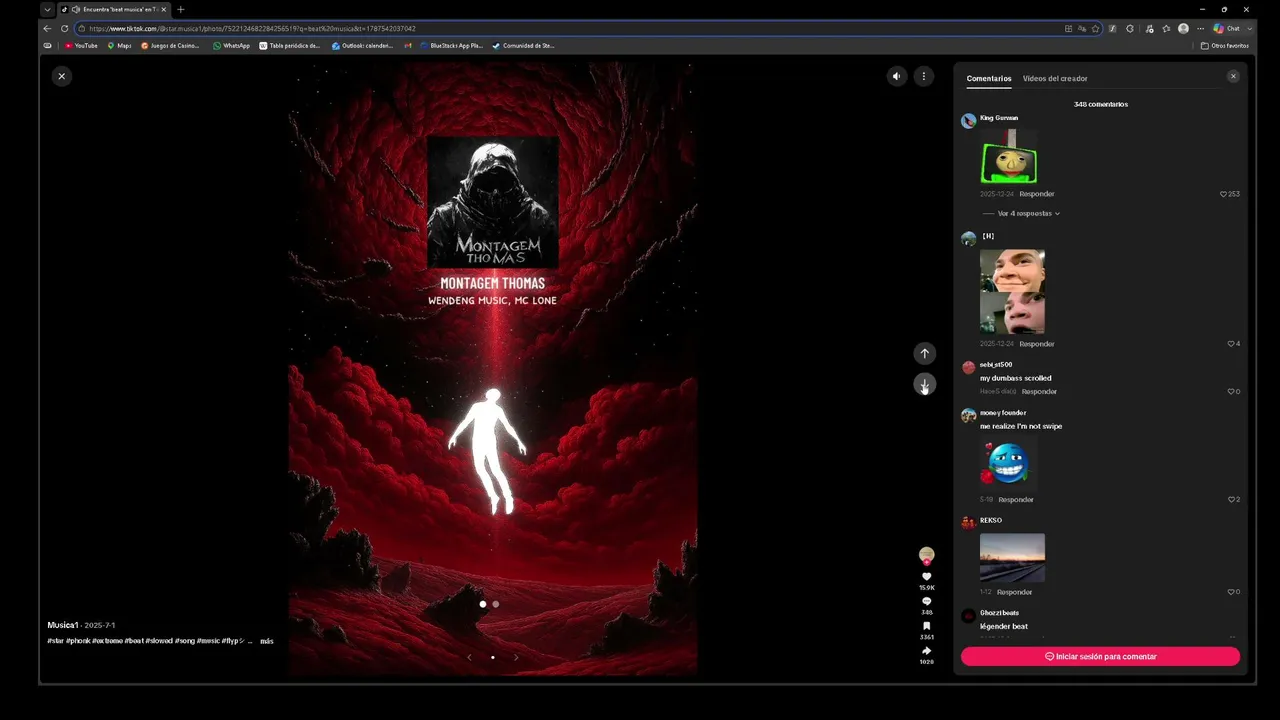Open Ghozzi beats' profile avatar
Viewport: 1280px width, 720px height.
[968, 616]
